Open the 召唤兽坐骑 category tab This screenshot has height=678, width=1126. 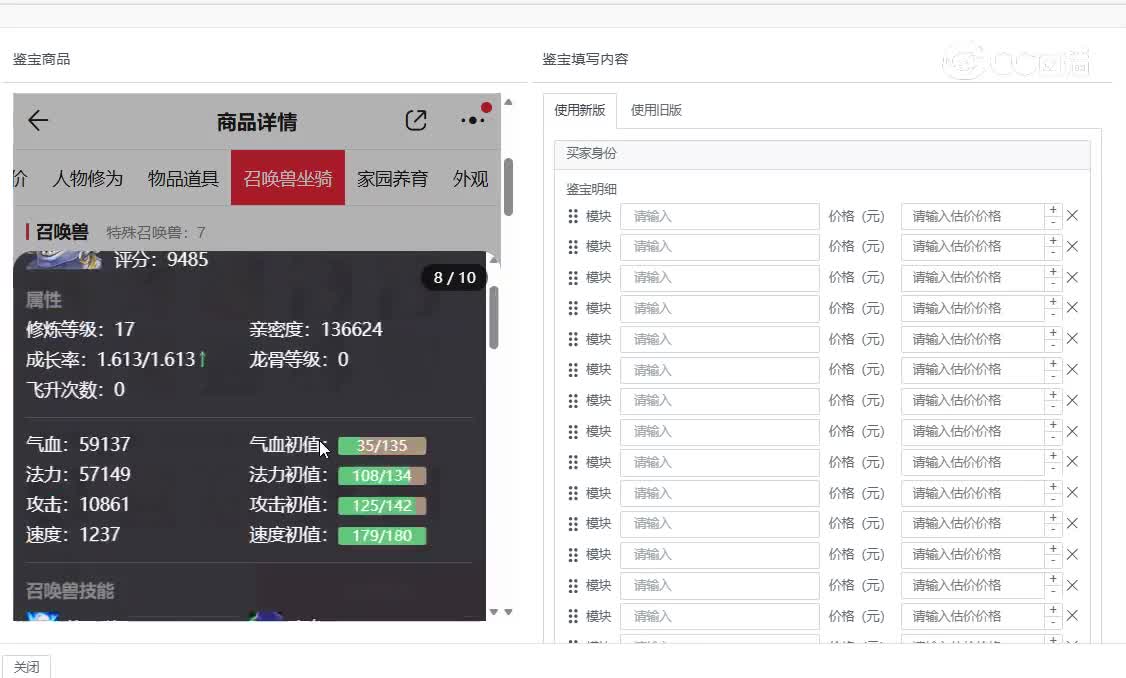(x=288, y=178)
